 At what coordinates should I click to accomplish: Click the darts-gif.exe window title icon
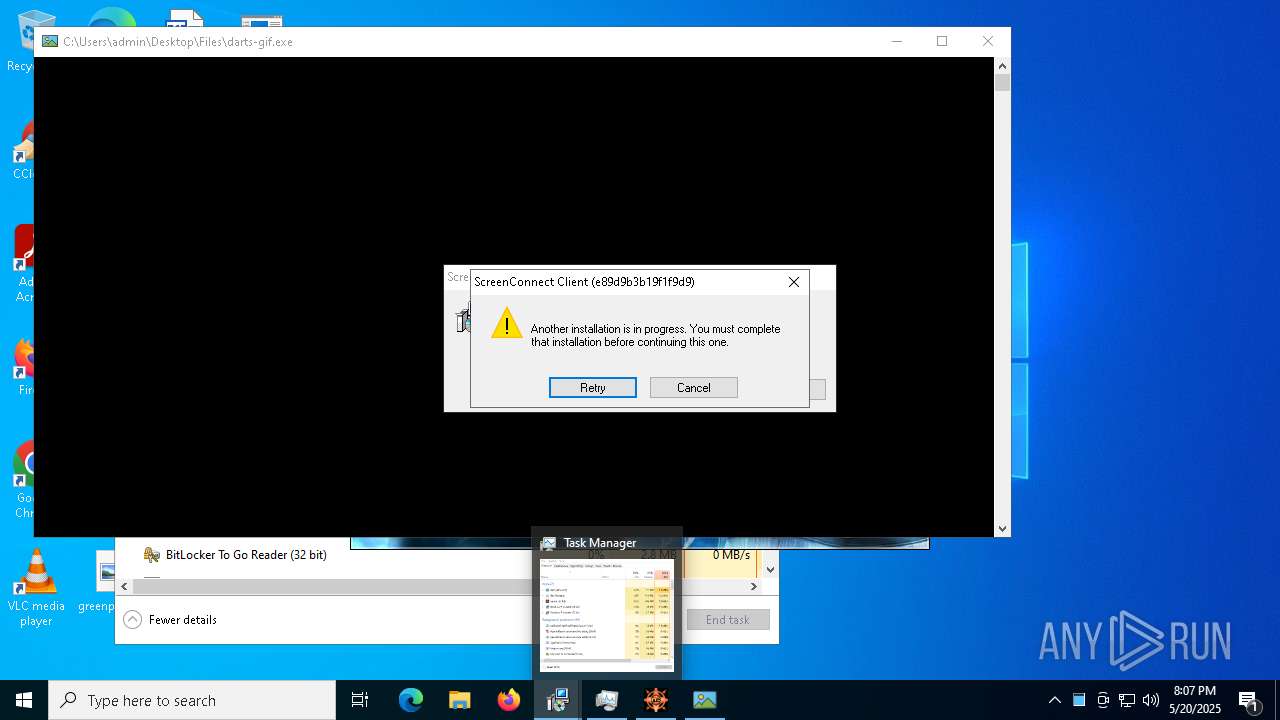pos(49,41)
